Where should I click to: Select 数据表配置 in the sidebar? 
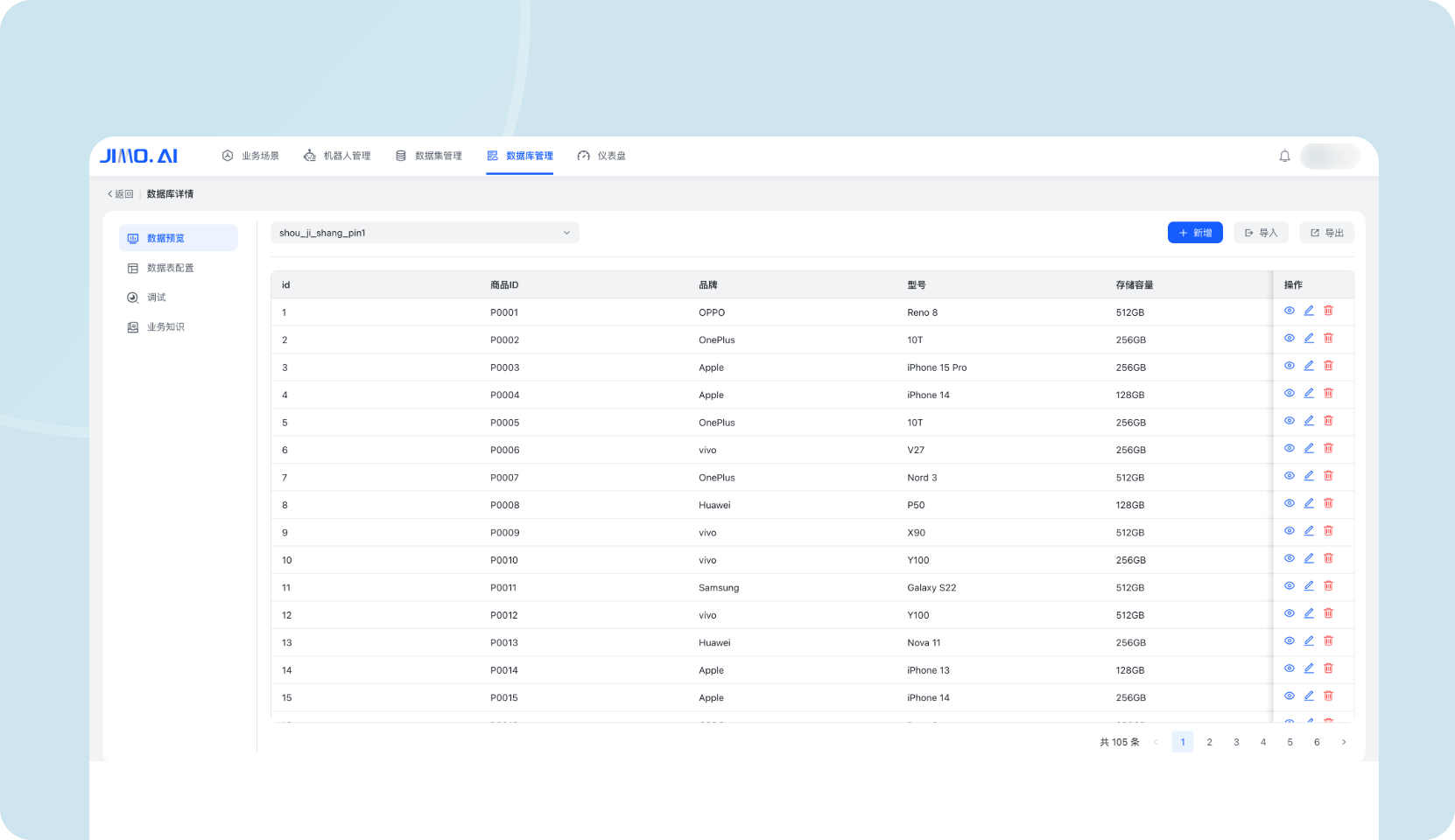[170, 268]
